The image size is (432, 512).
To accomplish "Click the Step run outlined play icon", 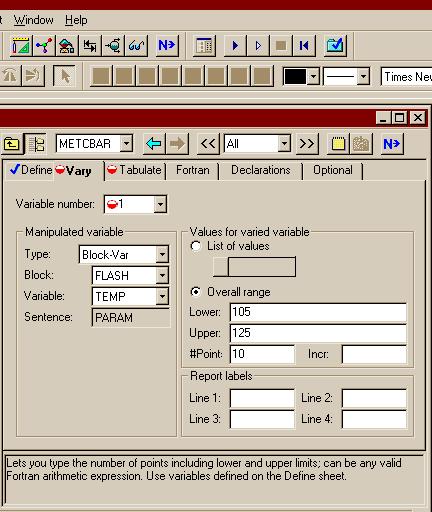I will click(258, 45).
